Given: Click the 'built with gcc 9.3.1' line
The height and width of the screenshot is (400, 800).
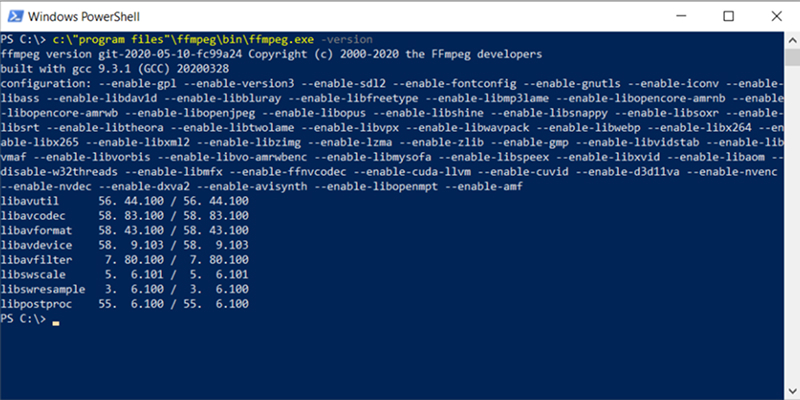Looking at the screenshot, I should click(115, 69).
